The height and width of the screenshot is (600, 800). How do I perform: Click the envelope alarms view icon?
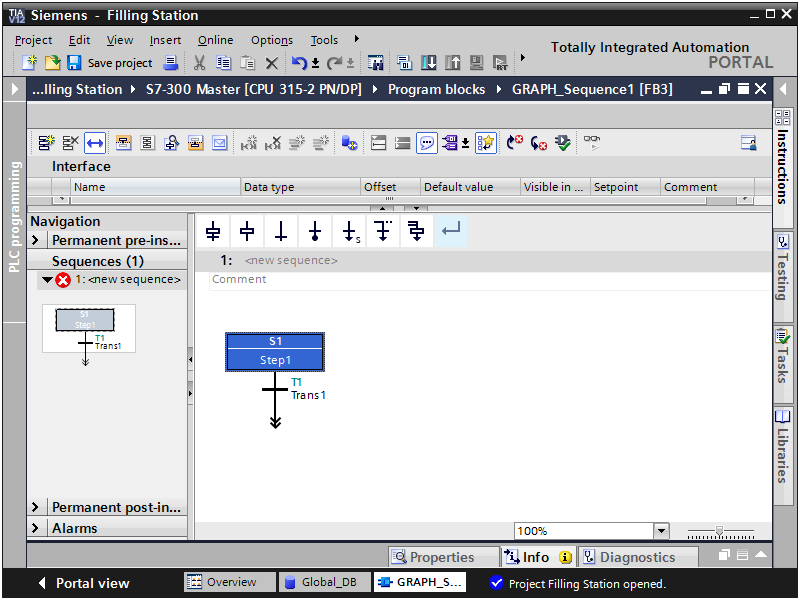(219, 143)
